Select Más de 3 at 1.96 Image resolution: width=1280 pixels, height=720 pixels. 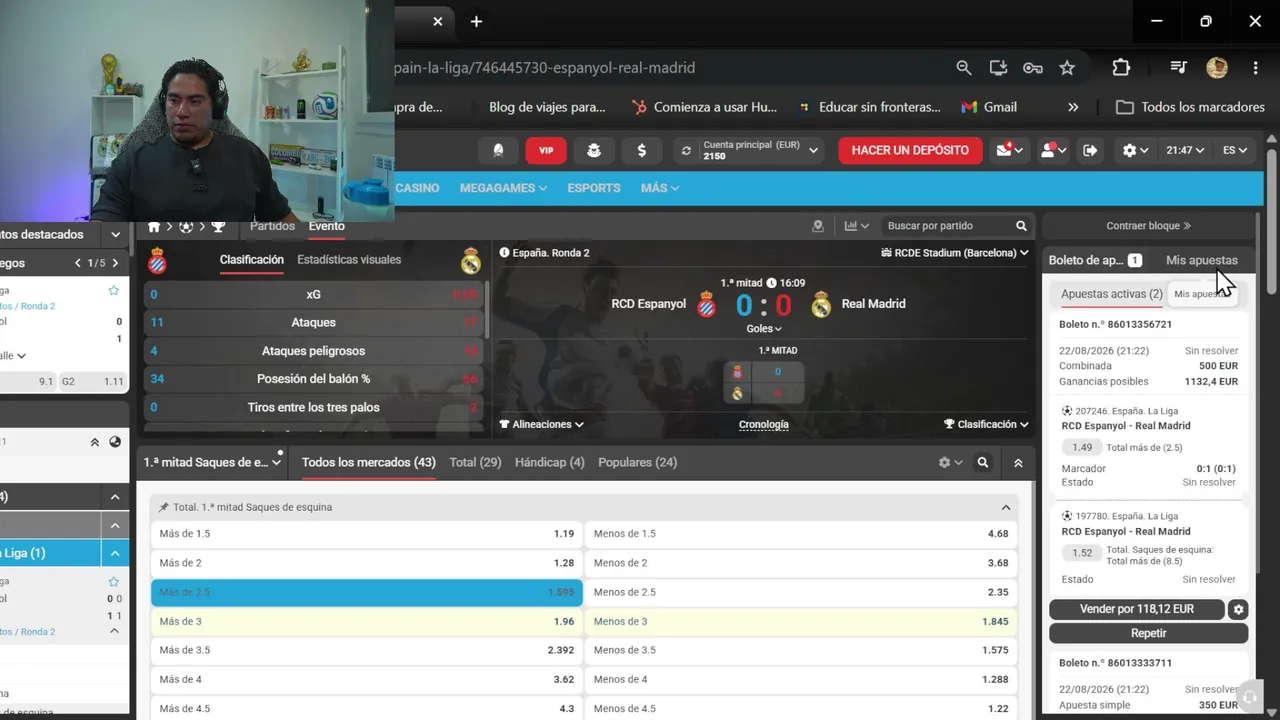tap(367, 621)
